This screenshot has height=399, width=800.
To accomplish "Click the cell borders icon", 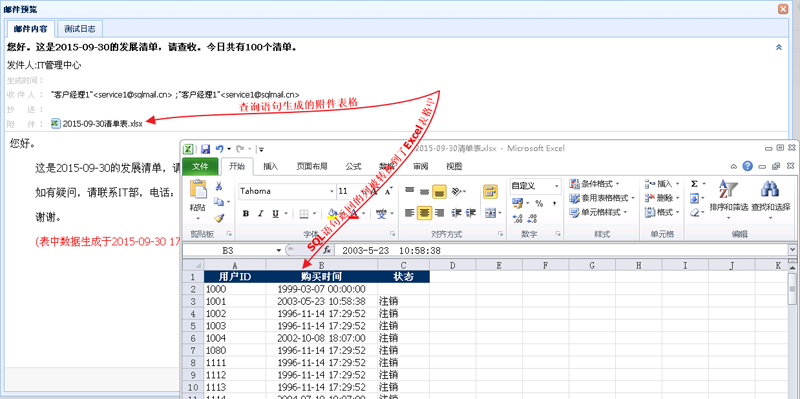I will tap(304, 213).
